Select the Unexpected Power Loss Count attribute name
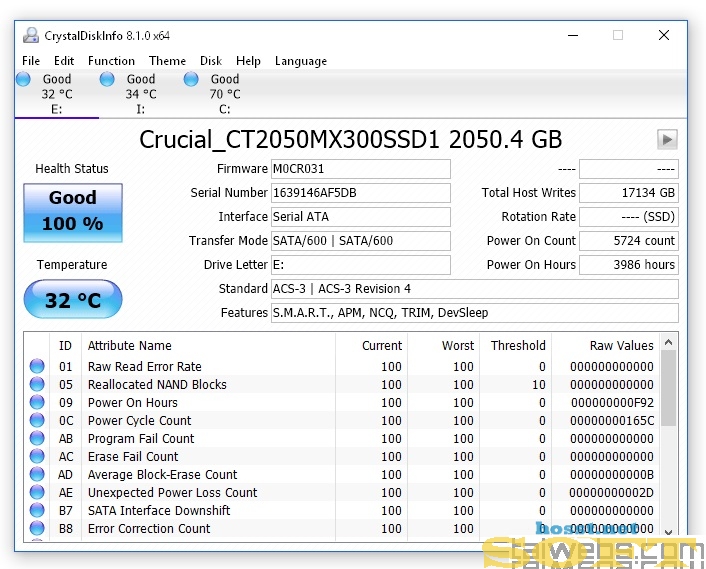 tap(172, 492)
